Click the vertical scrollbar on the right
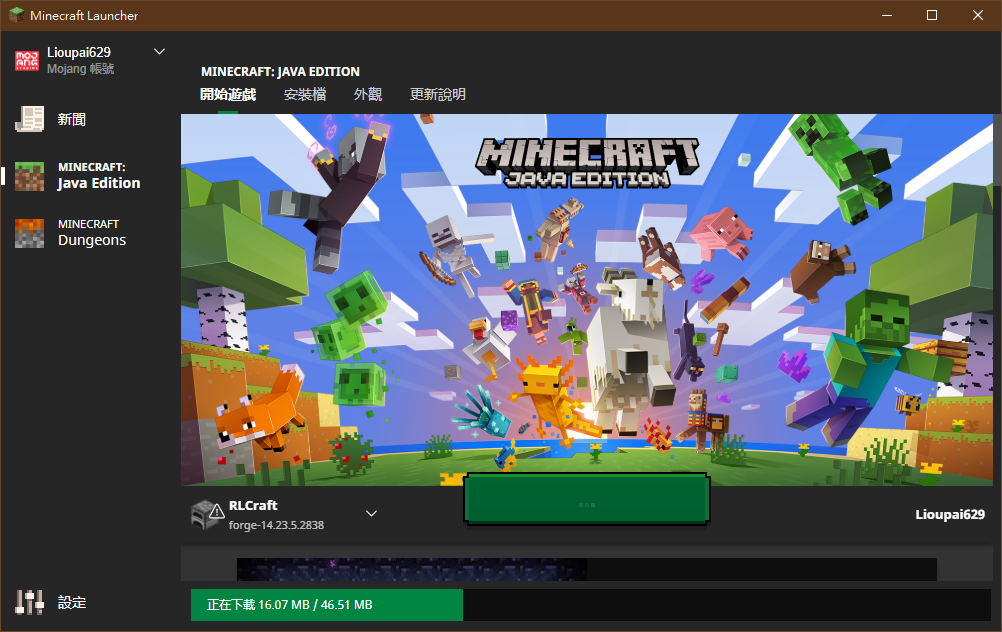This screenshot has height=632, width=1002. click(998, 148)
